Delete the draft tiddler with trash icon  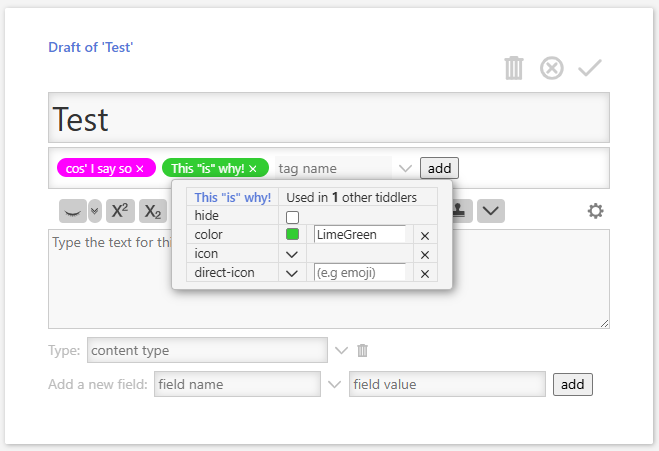click(x=514, y=68)
